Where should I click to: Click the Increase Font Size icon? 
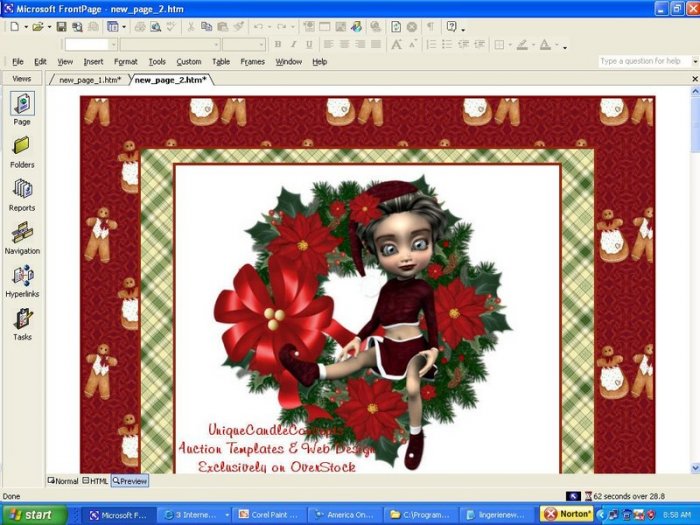396,44
